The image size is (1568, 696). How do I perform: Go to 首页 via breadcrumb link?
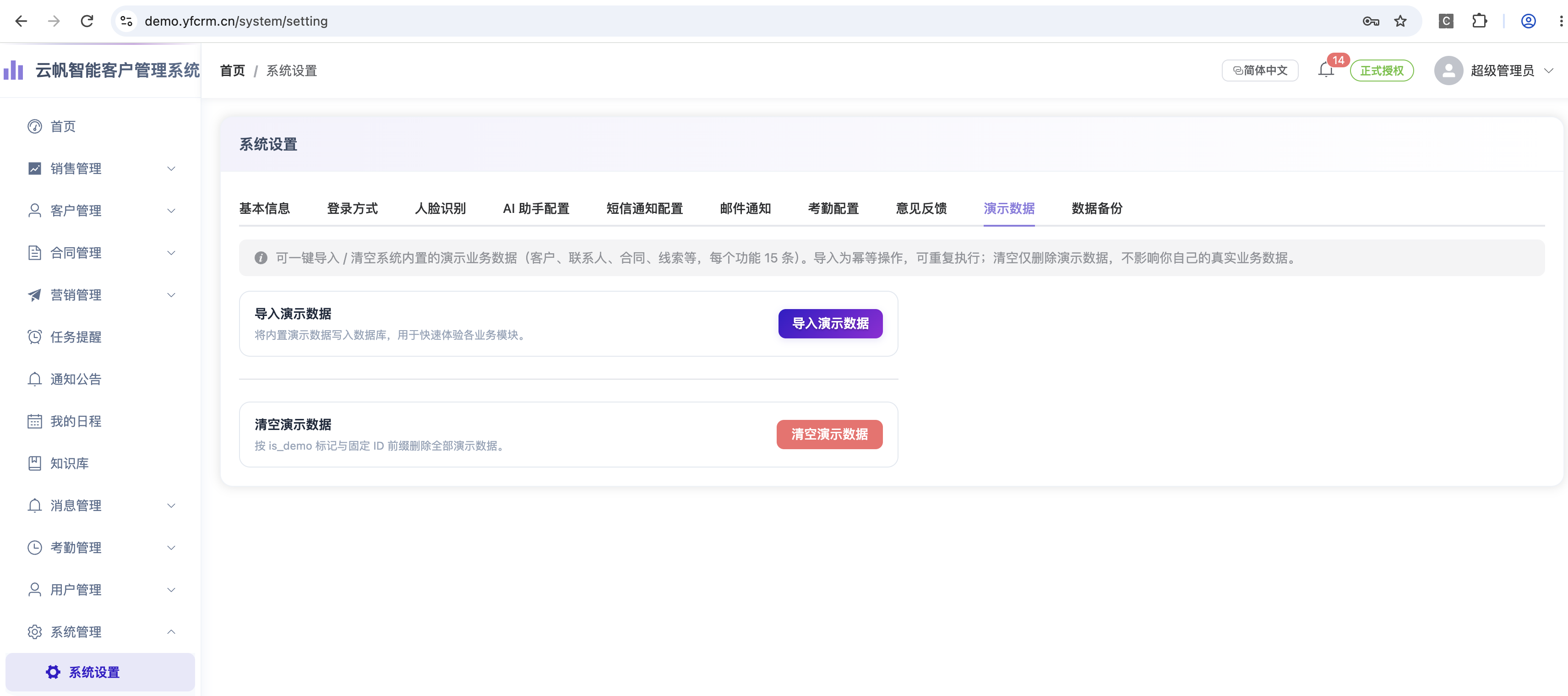point(233,71)
